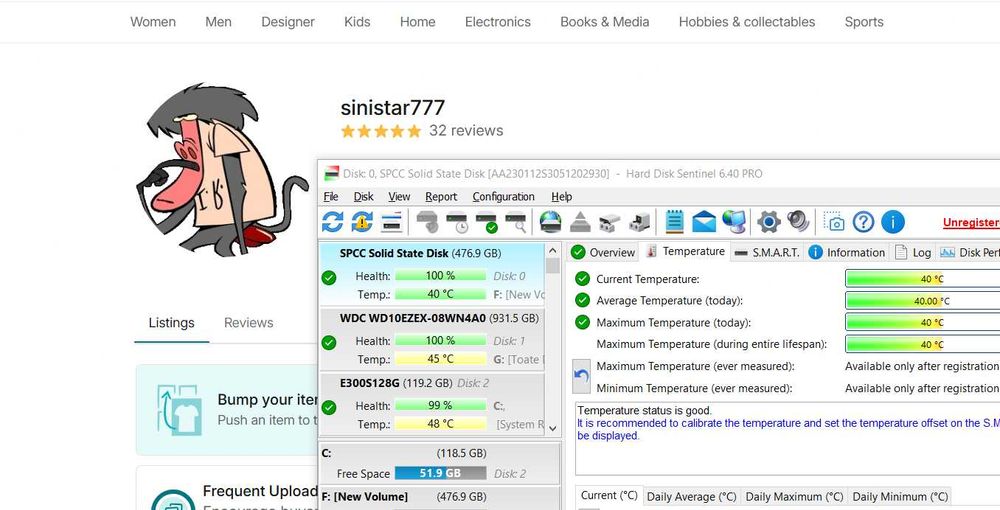Image resolution: width=1000 pixels, height=510 pixels.
Task: Open the Configuration menu
Action: pyautogui.click(x=503, y=196)
